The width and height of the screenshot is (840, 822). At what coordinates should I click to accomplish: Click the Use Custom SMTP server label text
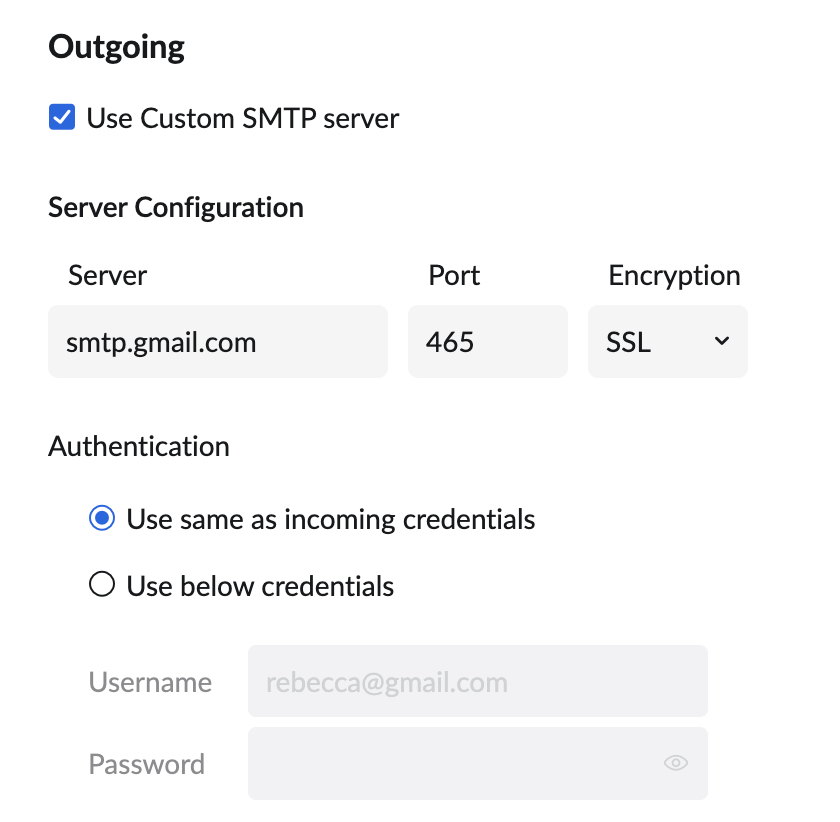[243, 118]
